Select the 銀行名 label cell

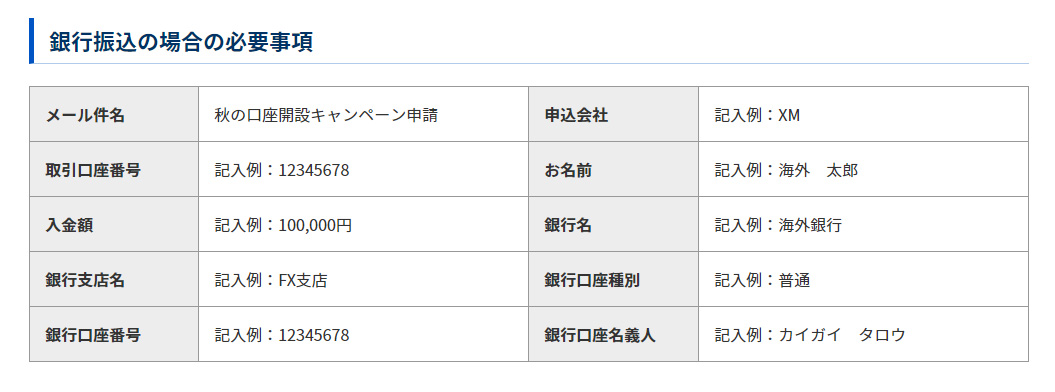(614, 225)
